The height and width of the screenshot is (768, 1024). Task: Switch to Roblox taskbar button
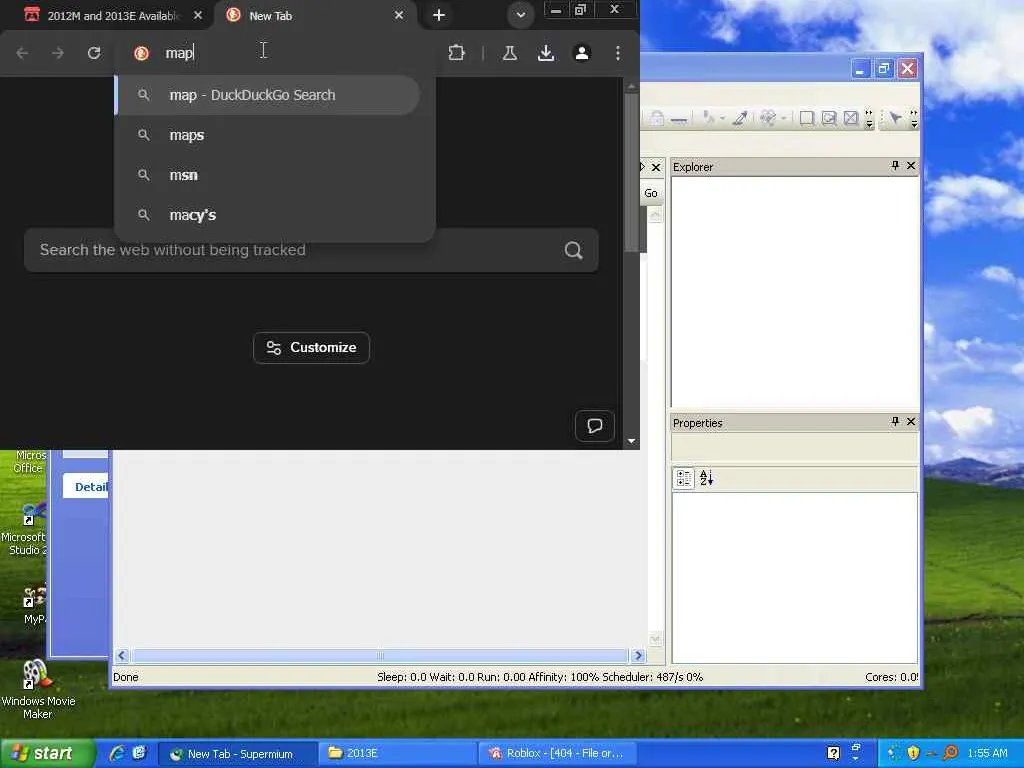[557, 754]
